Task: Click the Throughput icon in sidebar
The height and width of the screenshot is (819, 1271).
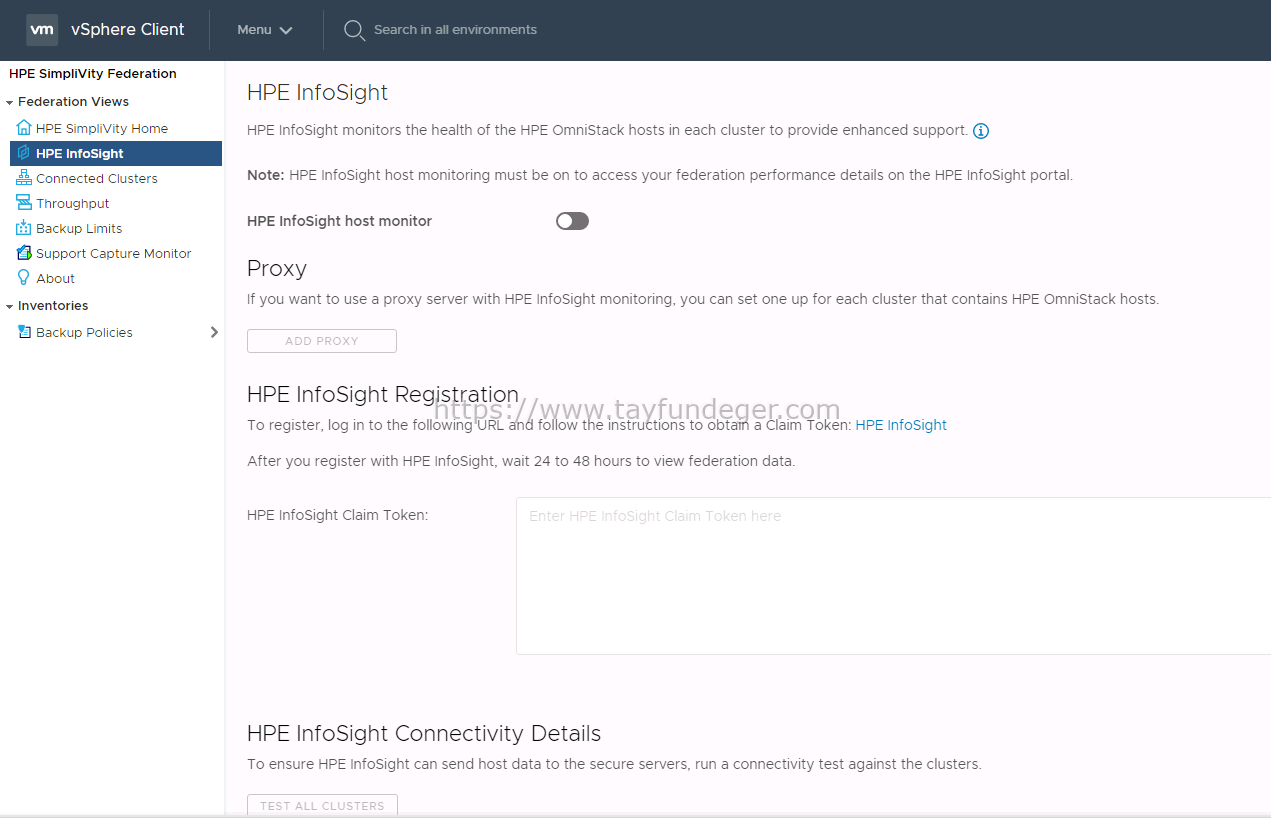Action: click(24, 203)
